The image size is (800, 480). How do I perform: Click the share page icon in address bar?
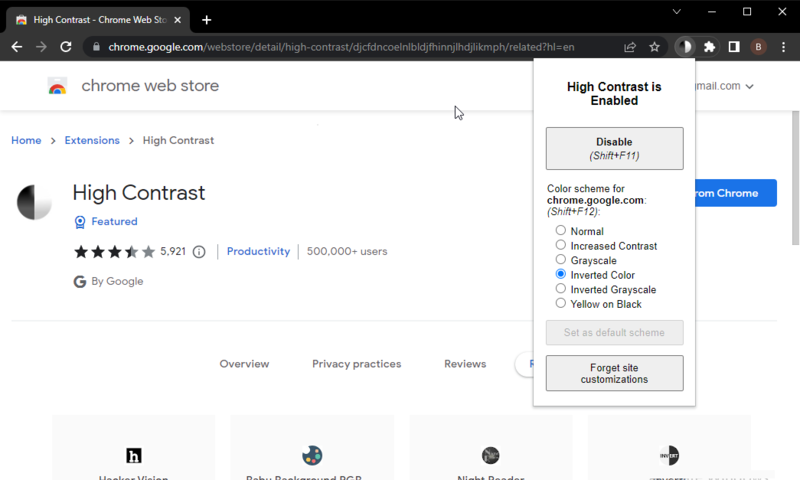coord(630,47)
